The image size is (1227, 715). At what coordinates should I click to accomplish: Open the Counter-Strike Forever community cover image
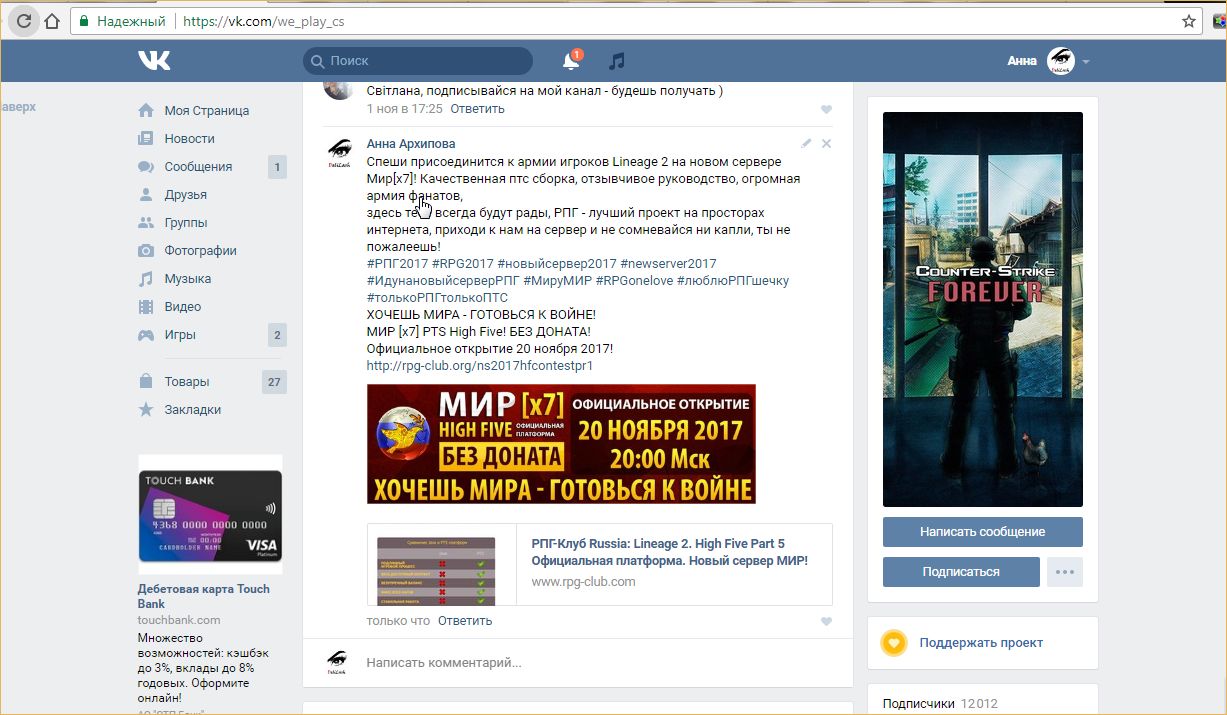983,309
